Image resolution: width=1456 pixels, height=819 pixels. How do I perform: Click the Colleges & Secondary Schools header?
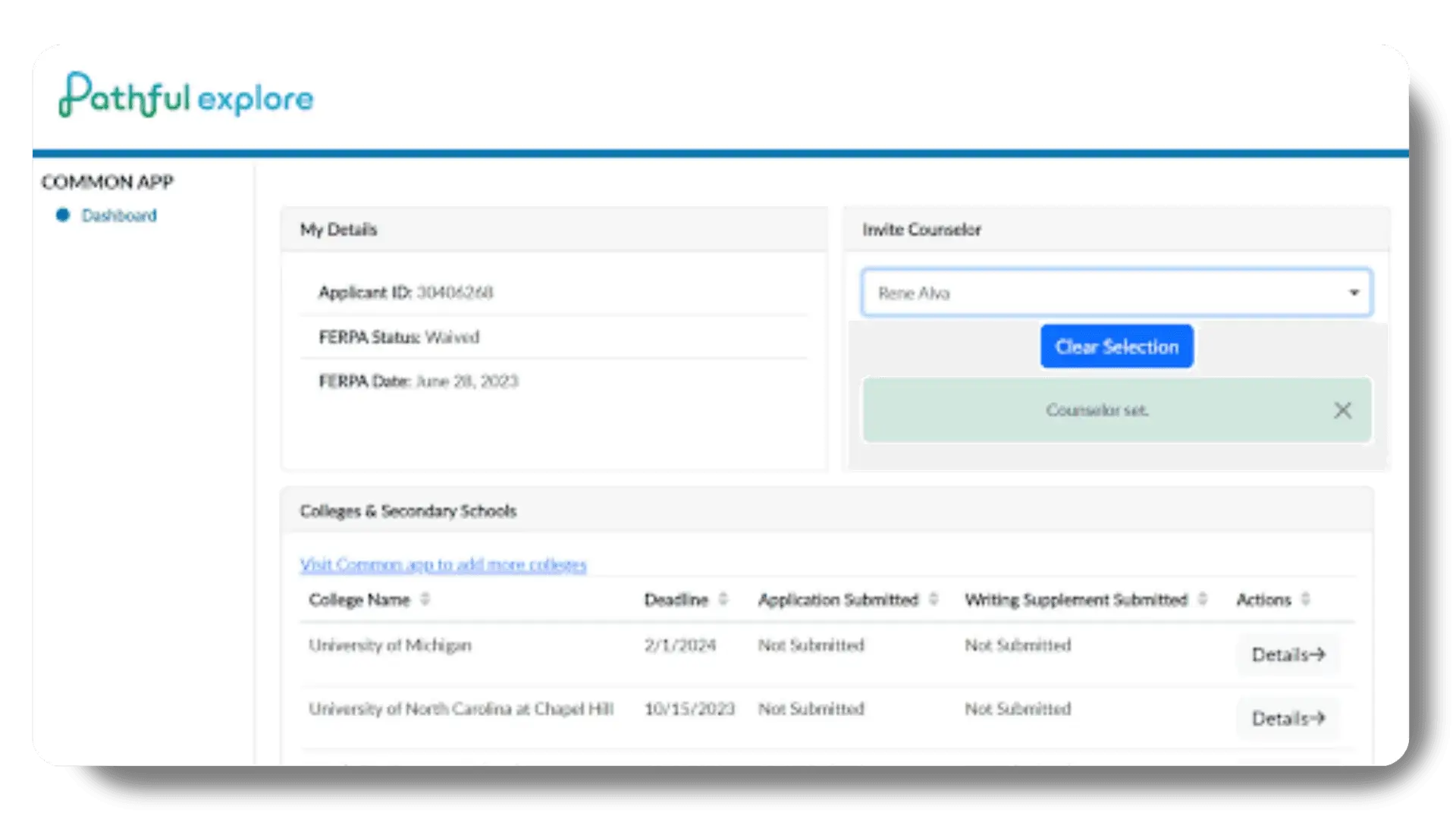point(408,510)
